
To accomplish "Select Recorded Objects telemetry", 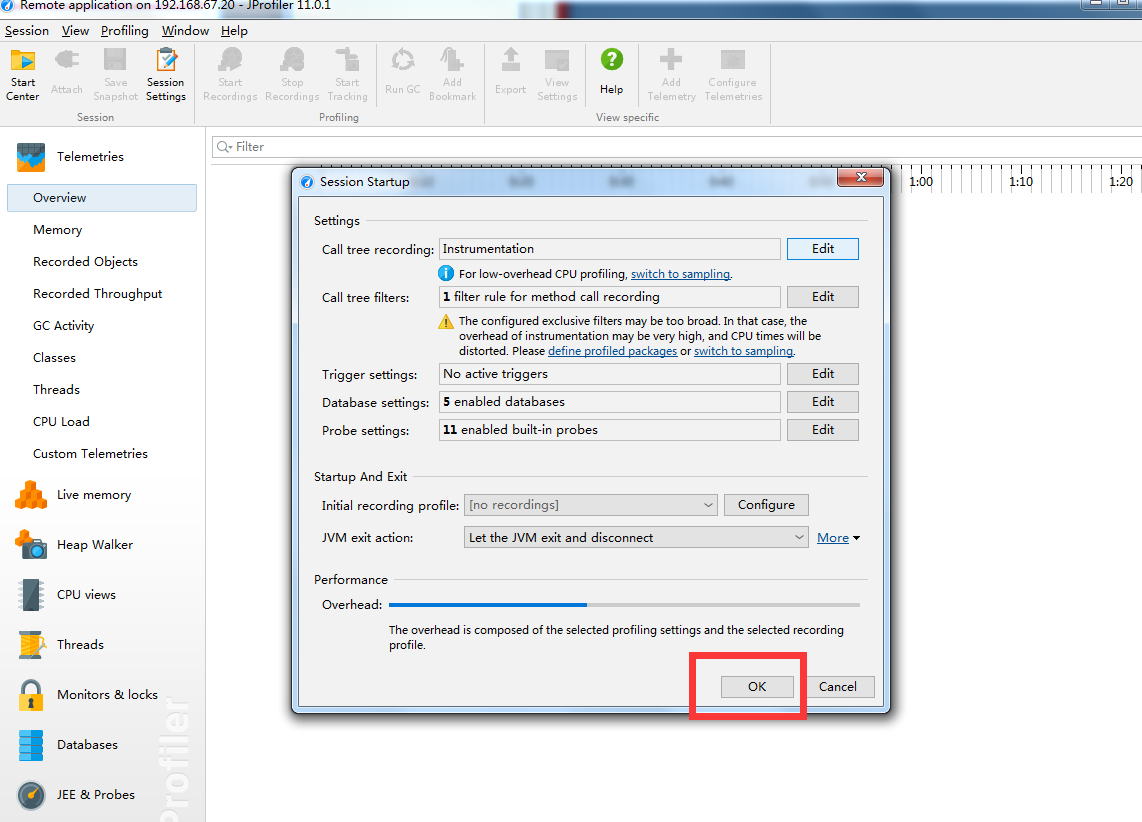I will (x=85, y=262).
